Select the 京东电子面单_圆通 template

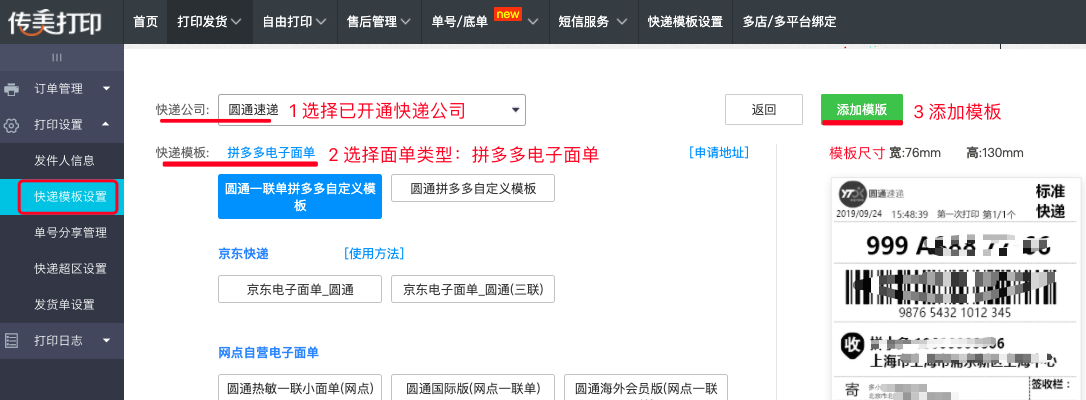(x=300, y=289)
